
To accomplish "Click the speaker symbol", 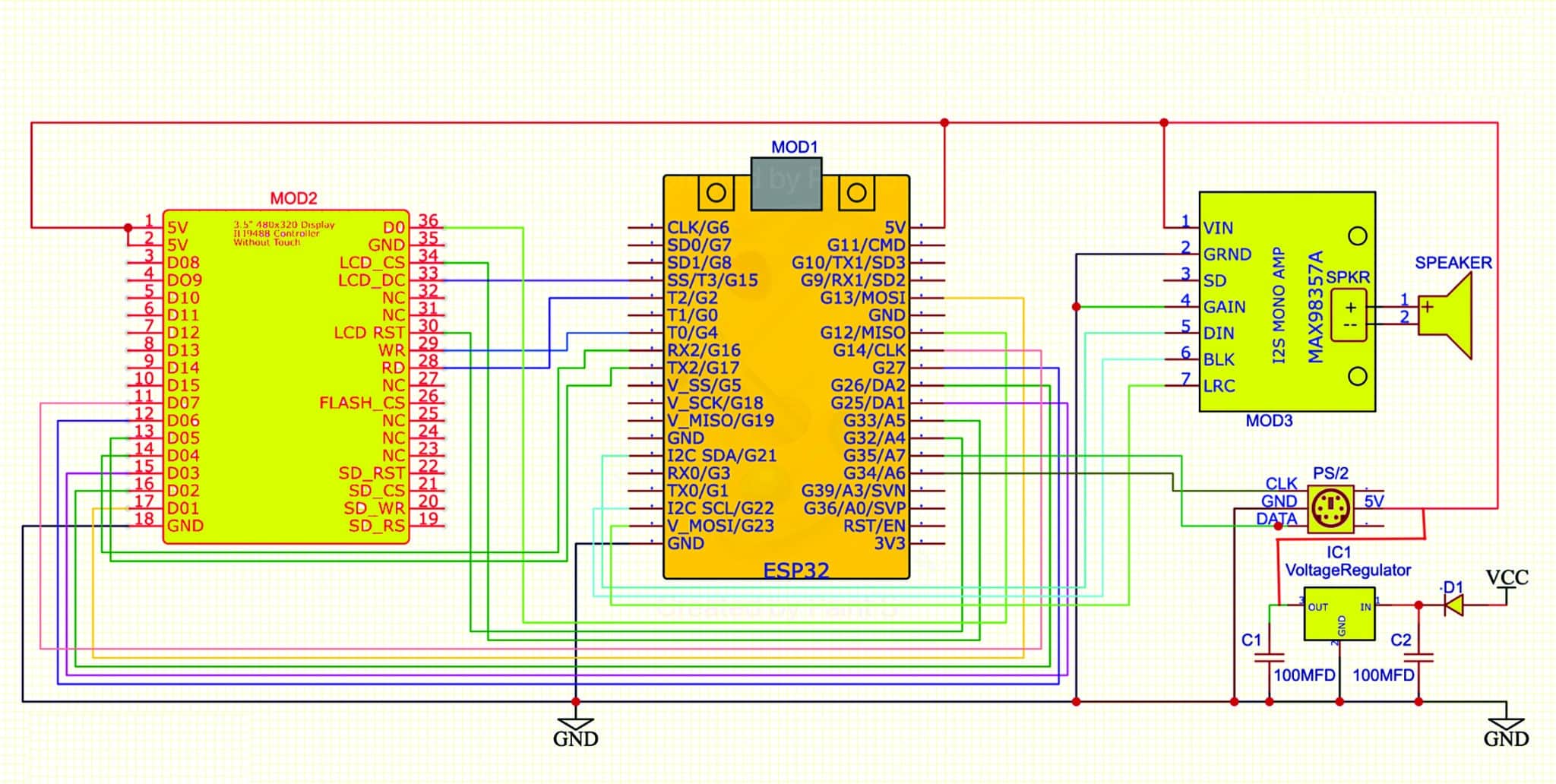I will click(x=1447, y=315).
